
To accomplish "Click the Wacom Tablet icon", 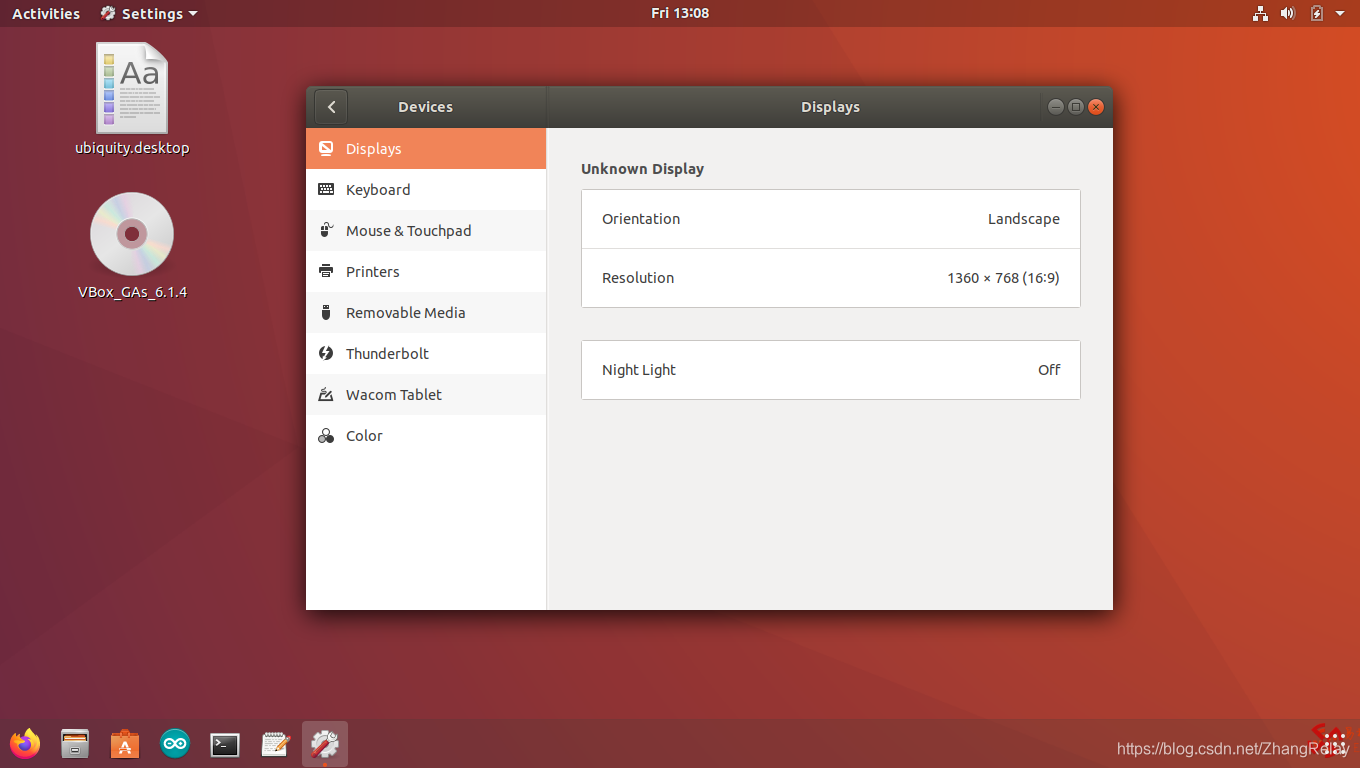I will (x=326, y=394).
